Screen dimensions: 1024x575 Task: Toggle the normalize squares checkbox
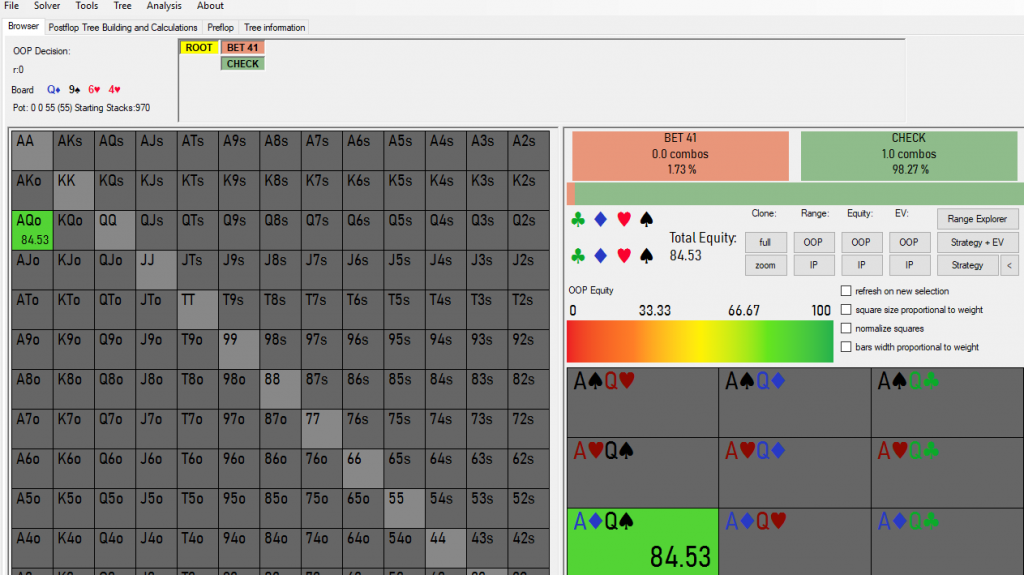[x=846, y=328]
